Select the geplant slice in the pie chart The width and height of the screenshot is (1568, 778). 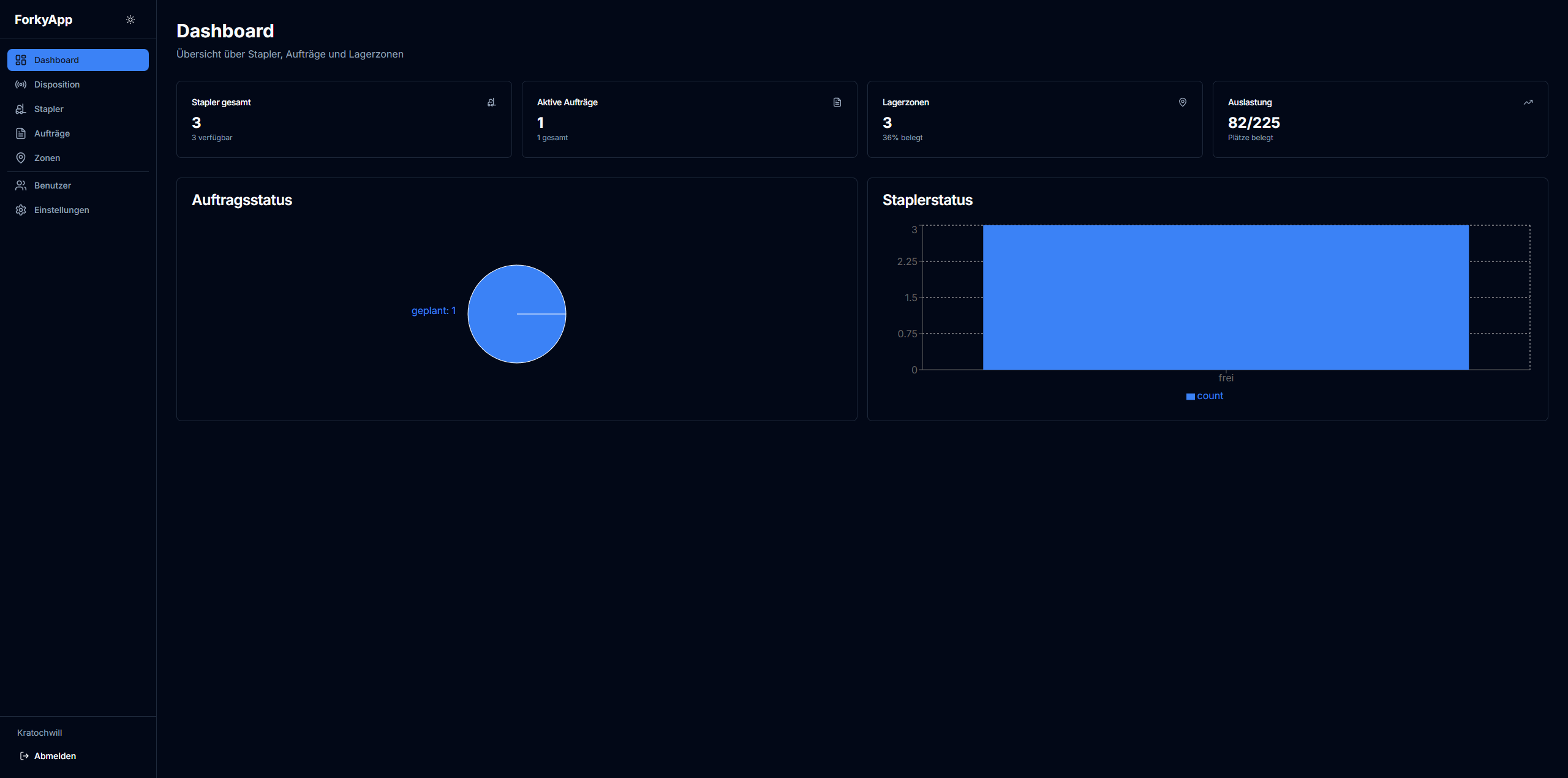(516, 314)
